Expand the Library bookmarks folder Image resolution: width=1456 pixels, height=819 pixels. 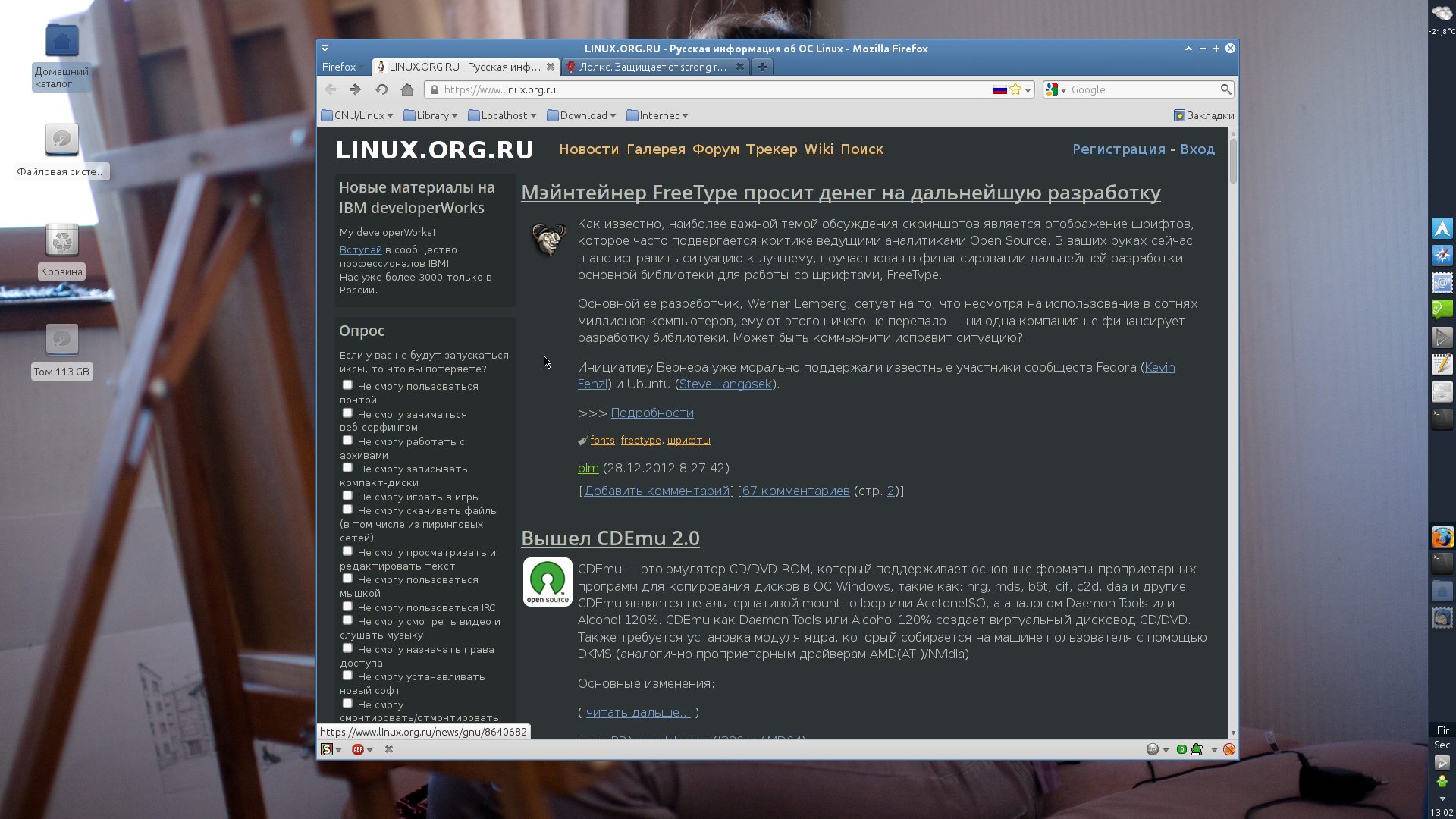(431, 115)
